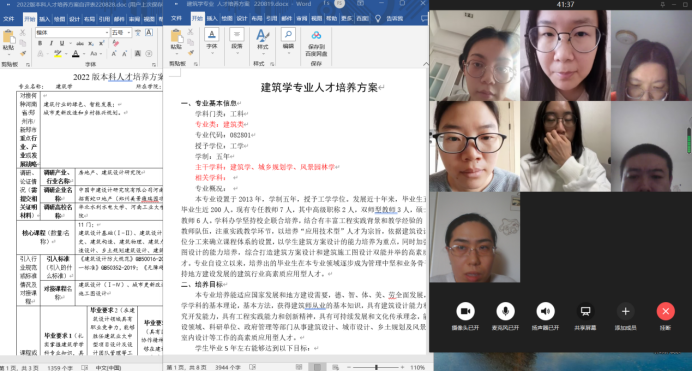Click the zoom slider in right window status bar

tap(376, 367)
